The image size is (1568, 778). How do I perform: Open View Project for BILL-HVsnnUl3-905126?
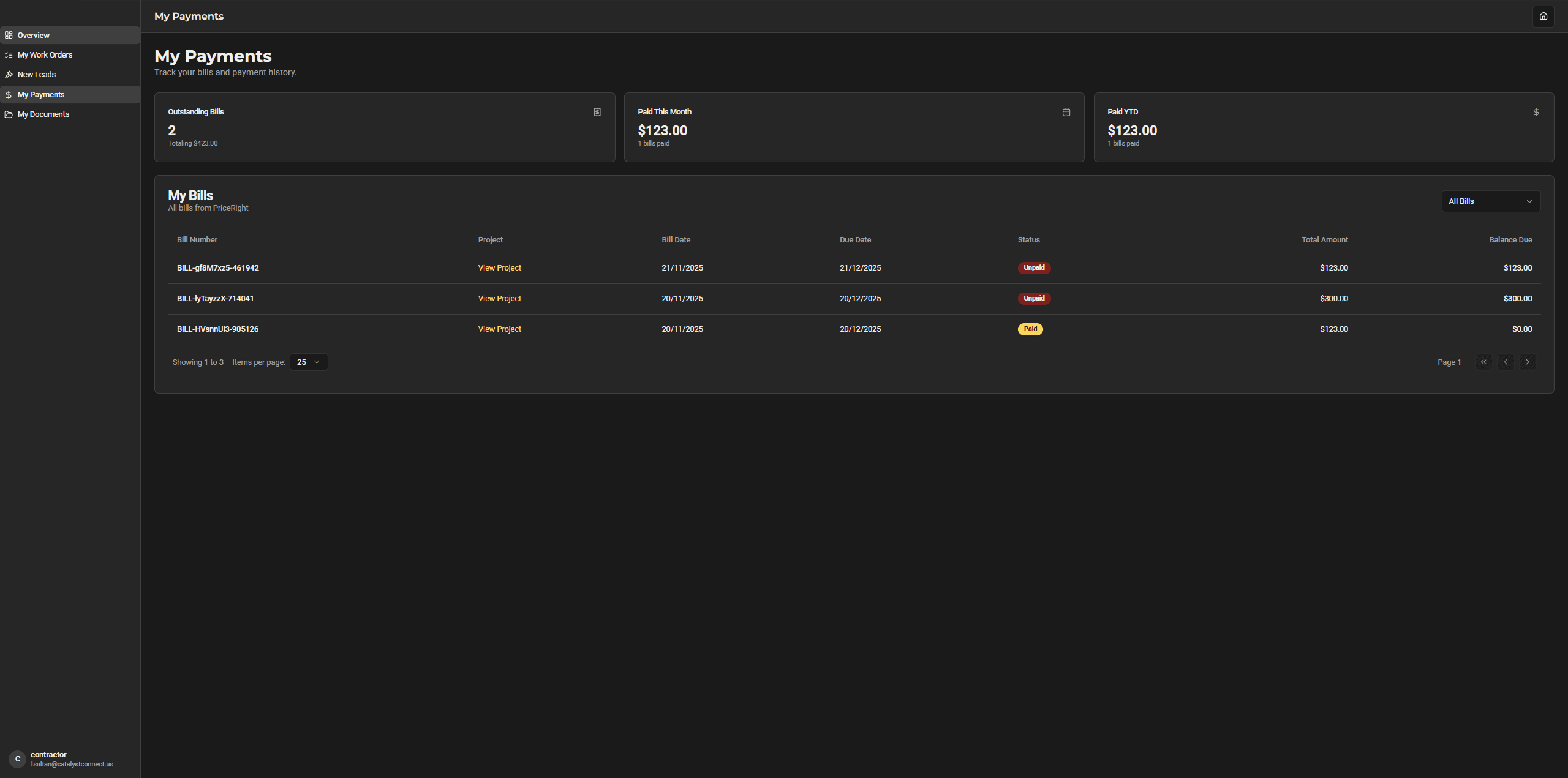(499, 329)
